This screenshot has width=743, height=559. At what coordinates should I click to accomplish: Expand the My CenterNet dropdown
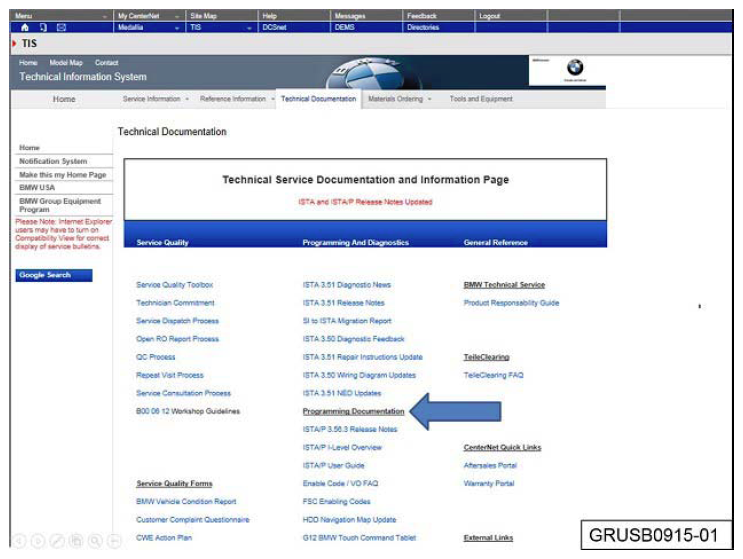point(177,16)
